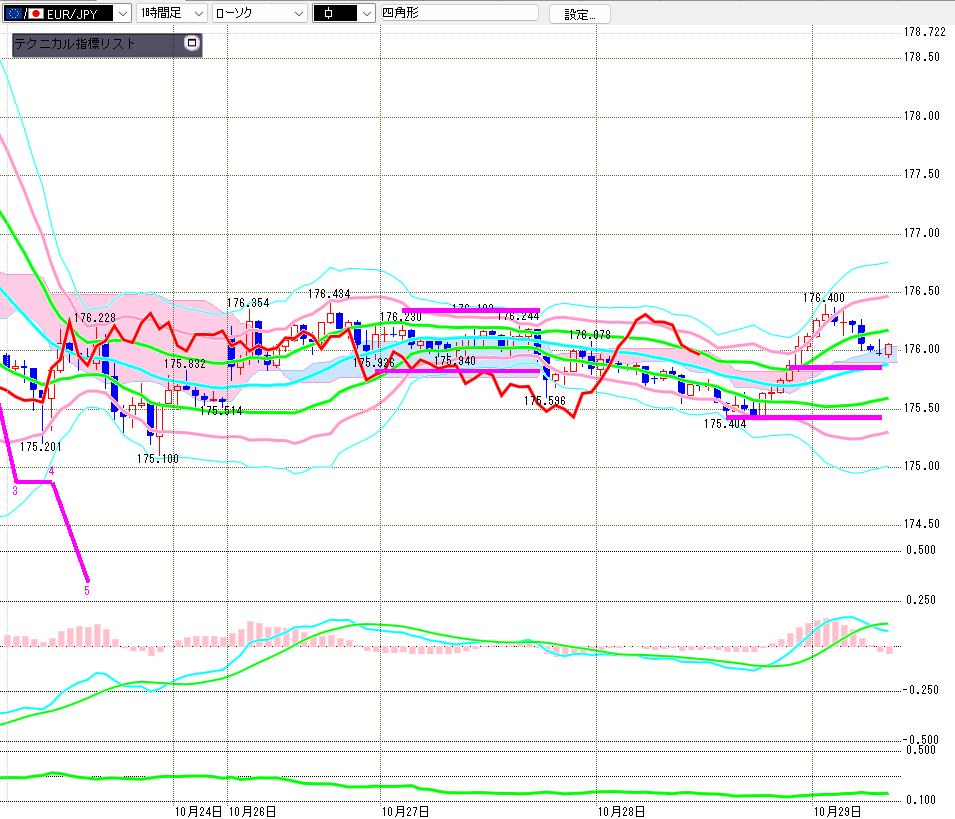Click the 178.50 price axis label
Viewport: 955px width, 819px height.
[922, 57]
